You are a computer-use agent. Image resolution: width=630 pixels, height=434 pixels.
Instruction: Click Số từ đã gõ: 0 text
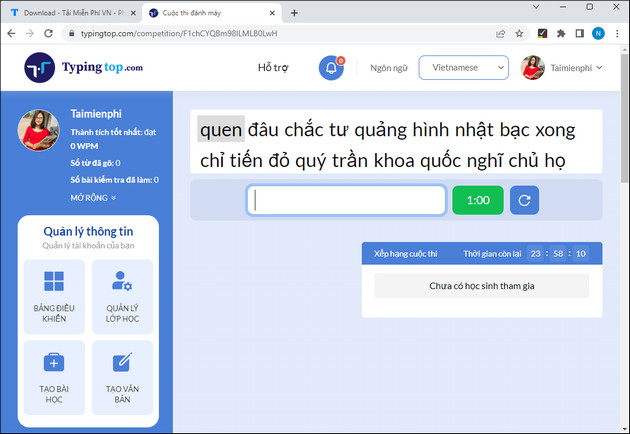click(95, 163)
